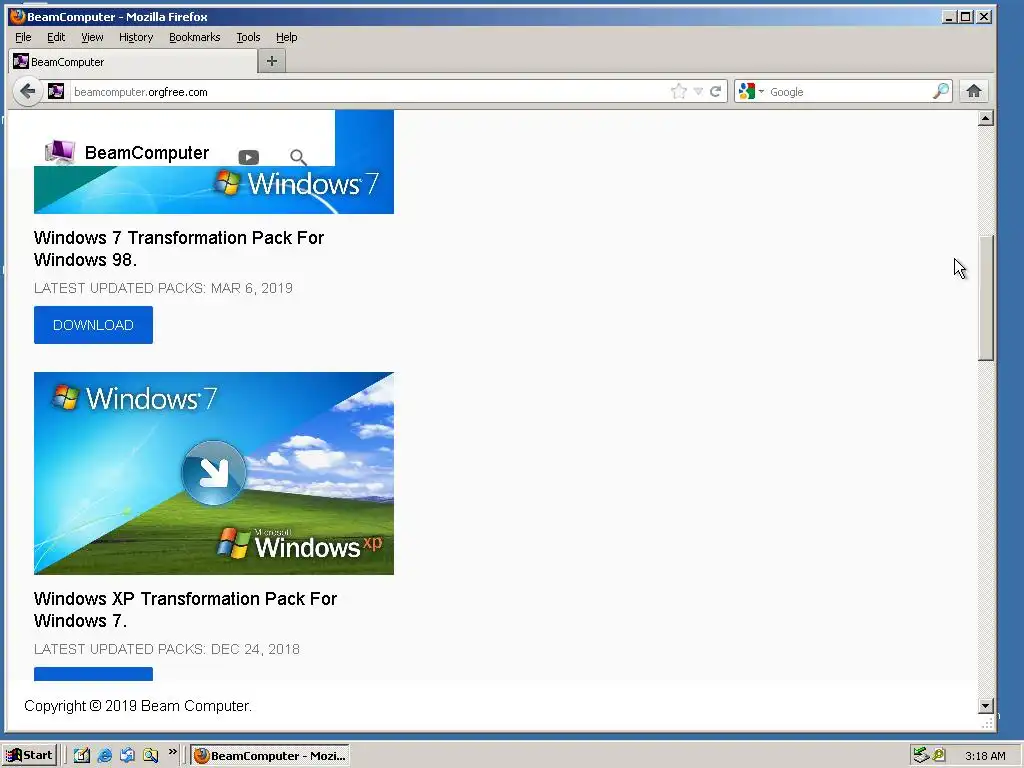Open the Edit menu
The height and width of the screenshot is (768, 1024).
(x=56, y=37)
